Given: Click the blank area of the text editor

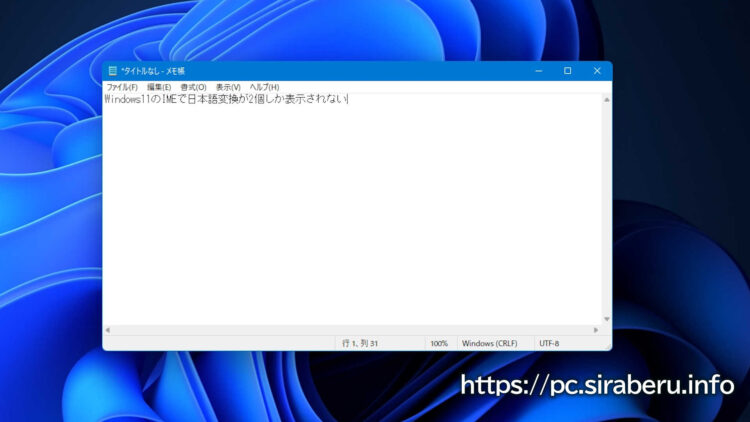Looking at the screenshot, I should (350, 220).
